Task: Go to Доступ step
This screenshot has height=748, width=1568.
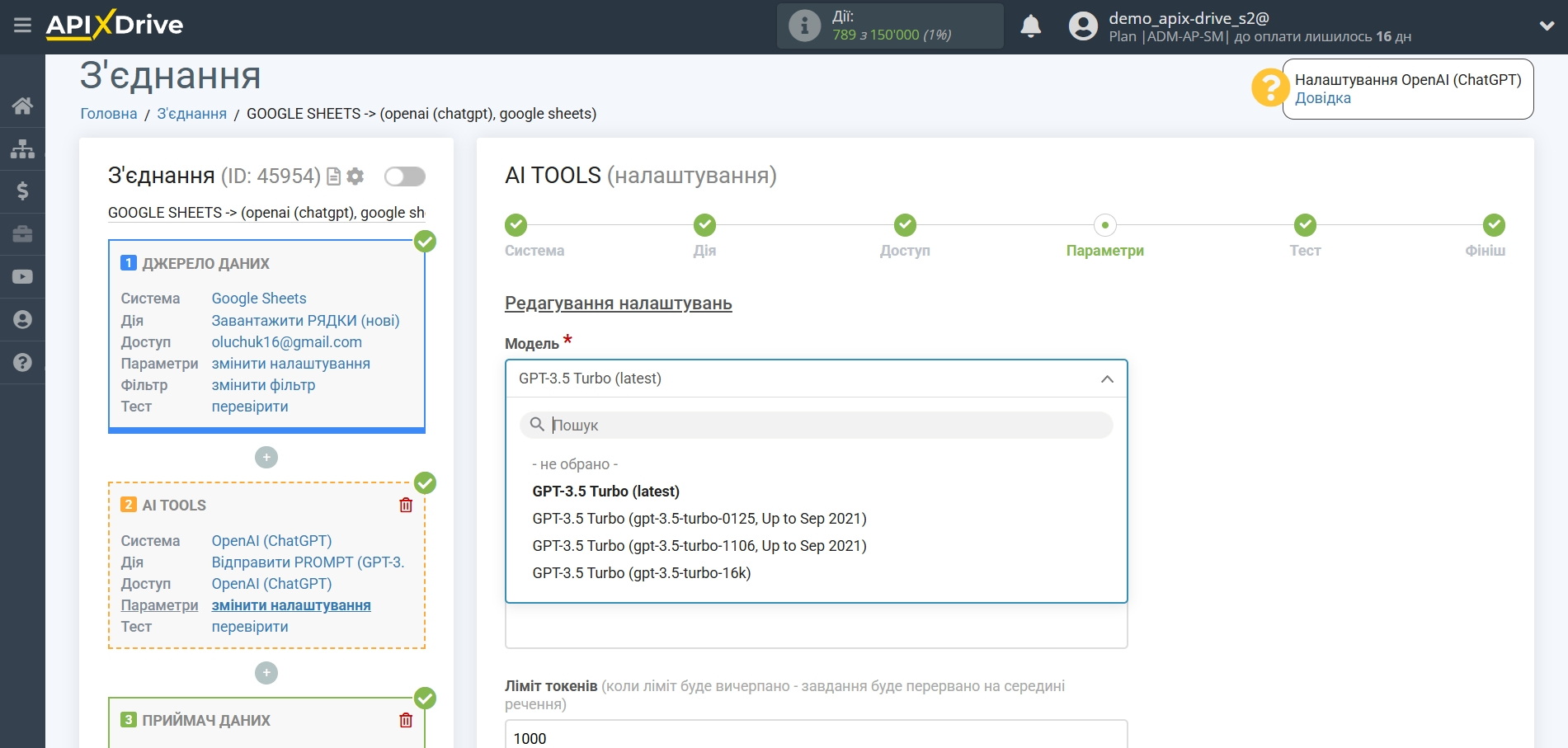Action: click(905, 225)
